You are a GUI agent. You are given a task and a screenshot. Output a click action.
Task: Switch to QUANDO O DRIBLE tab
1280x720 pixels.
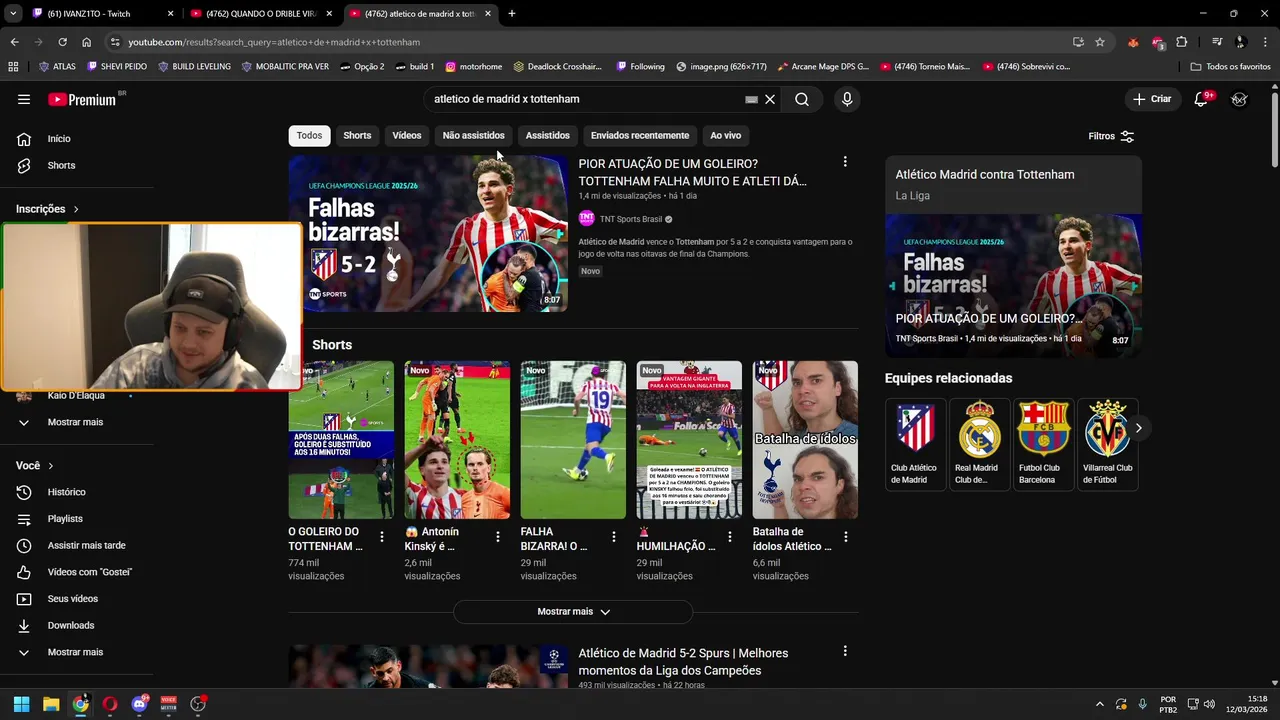click(x=264, y=14)
